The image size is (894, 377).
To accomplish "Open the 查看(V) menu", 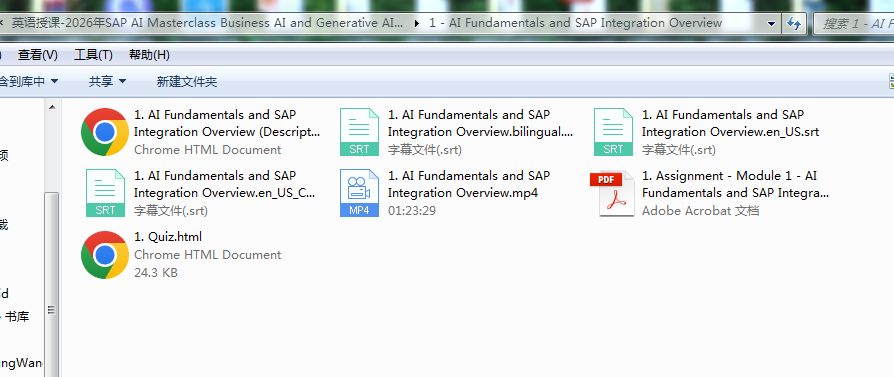I will tap(38, 55).
